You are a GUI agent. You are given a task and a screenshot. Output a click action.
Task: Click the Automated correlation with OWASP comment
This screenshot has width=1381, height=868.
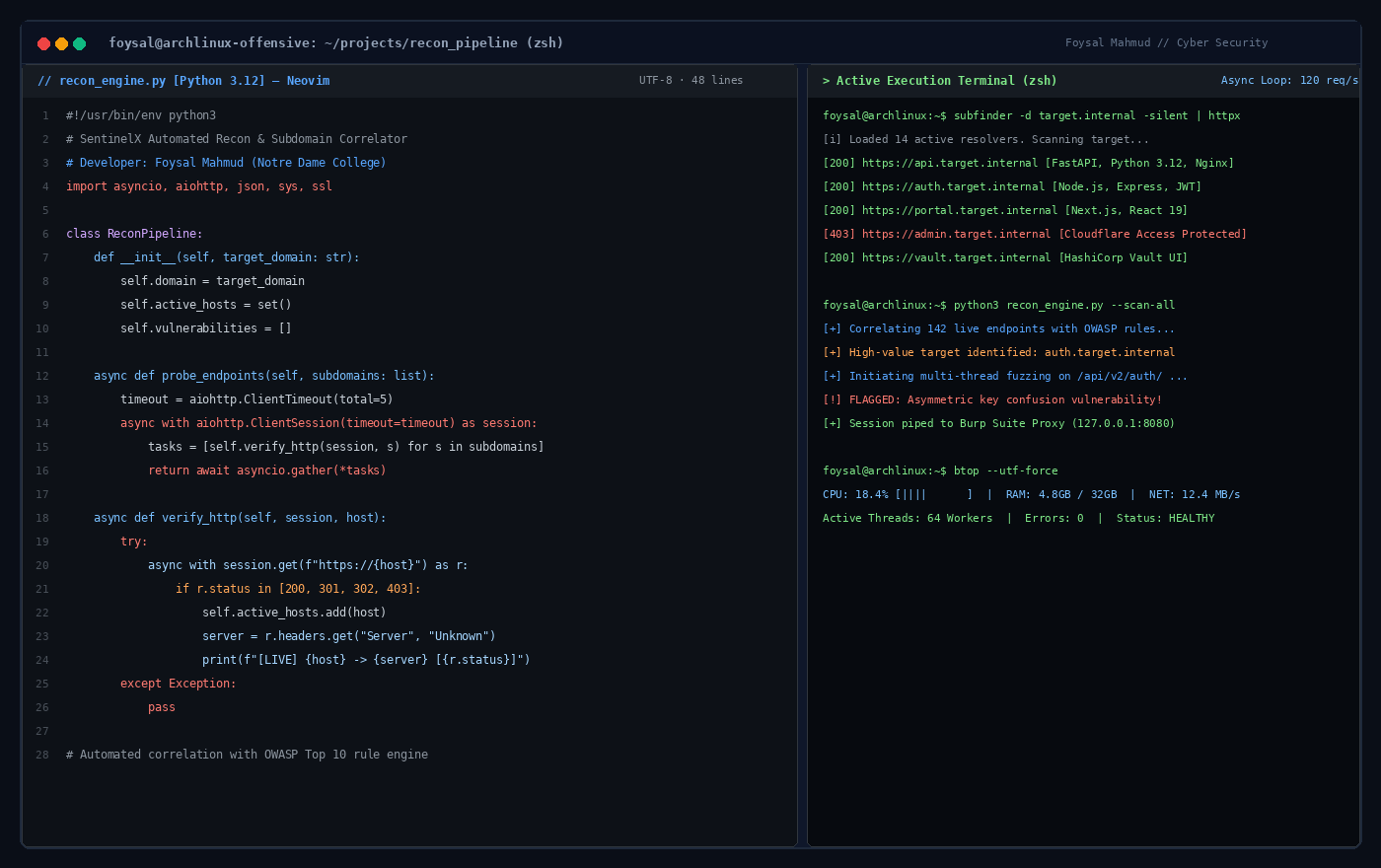247,755
